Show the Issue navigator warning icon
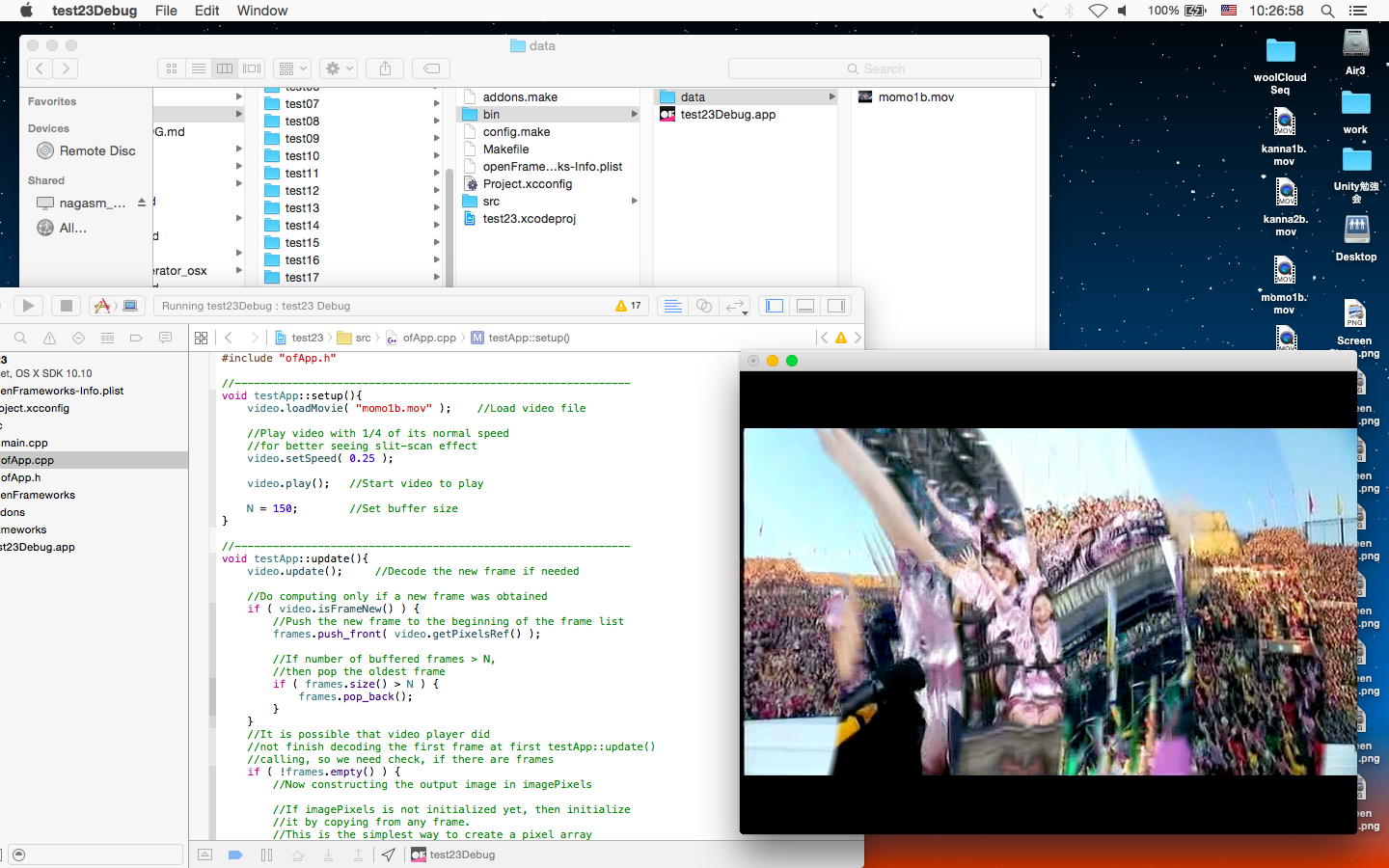The height and width of the screenshot is (868, 1389). pos(49,338)
